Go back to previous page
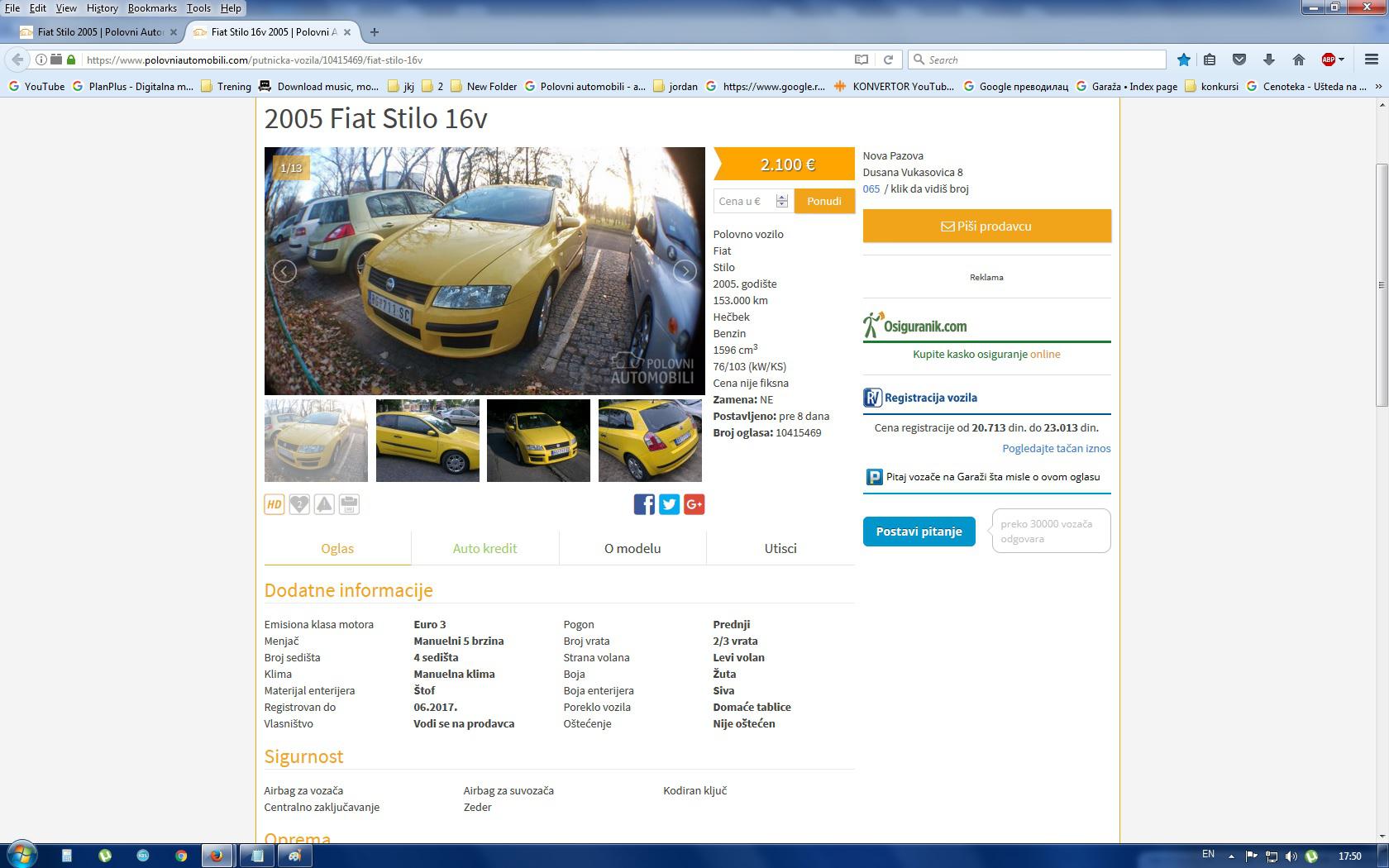The image size is (1389, 868). point(17,60)
